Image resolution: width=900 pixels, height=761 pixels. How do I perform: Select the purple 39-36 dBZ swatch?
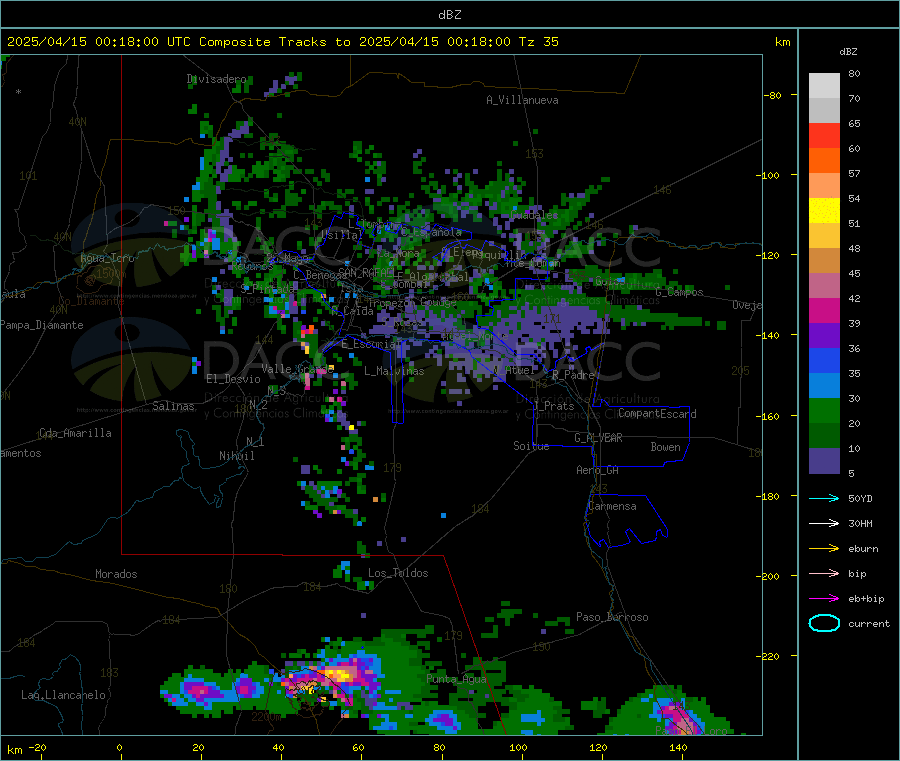(824, 336)
